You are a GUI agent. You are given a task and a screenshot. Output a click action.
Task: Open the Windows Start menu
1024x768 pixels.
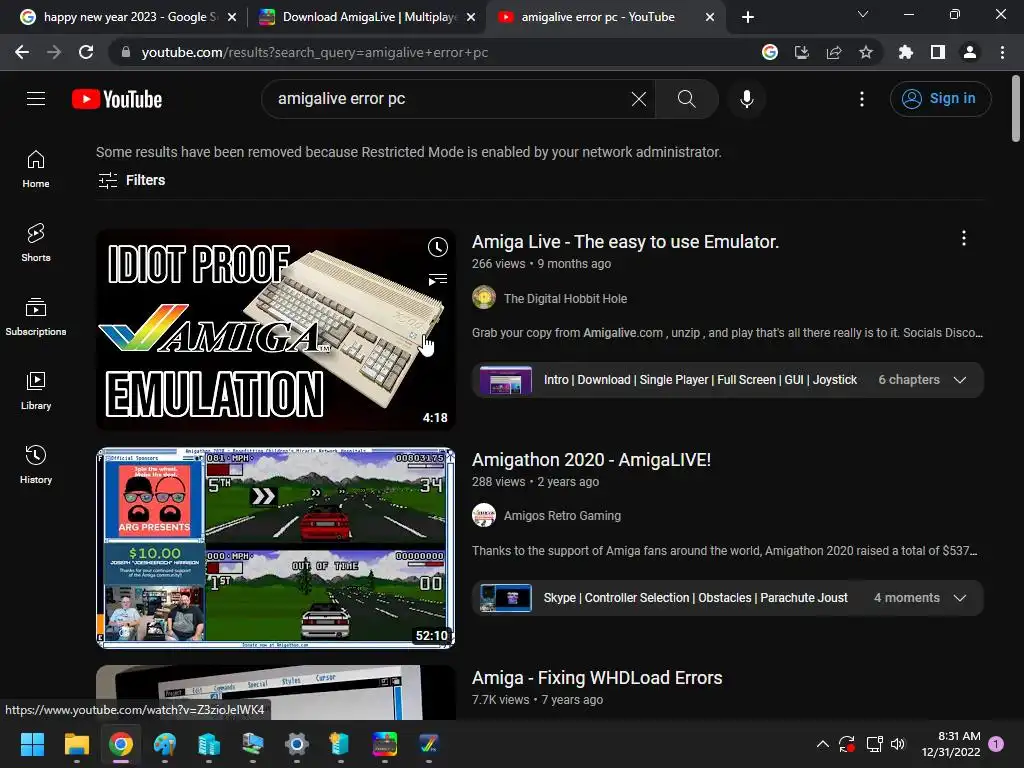(32, 744)
